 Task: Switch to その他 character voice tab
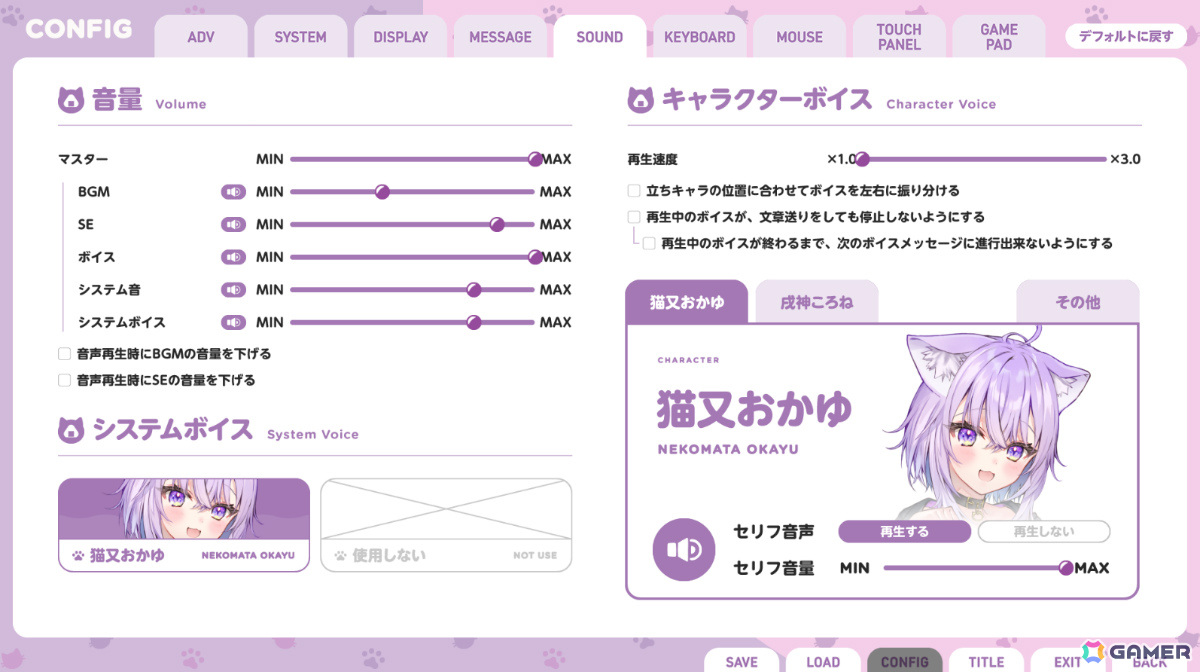[x=1078, y=302]
